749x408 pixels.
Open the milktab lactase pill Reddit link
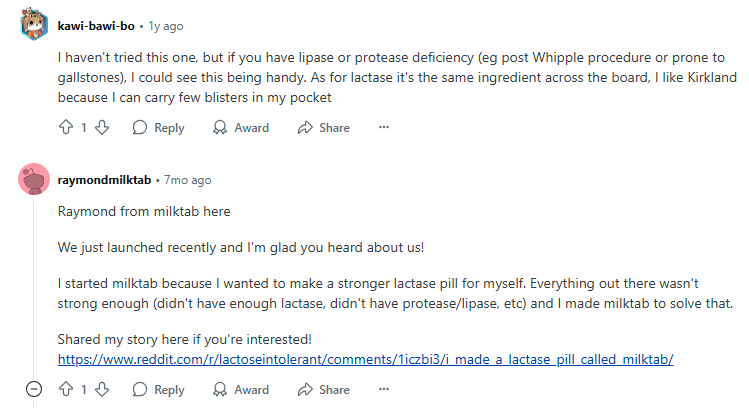coord(365,358)
